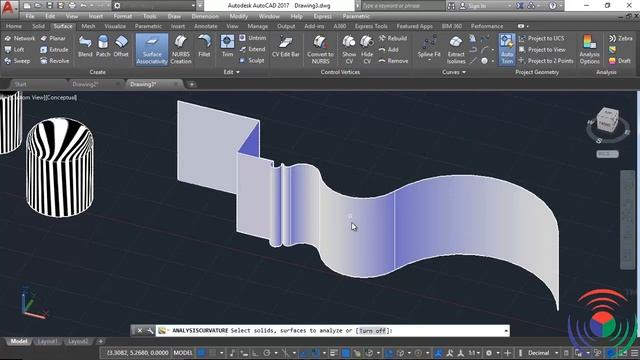Click the search keyword input box
This screenshot has height=360, width=640.
[x=403, y=6]
